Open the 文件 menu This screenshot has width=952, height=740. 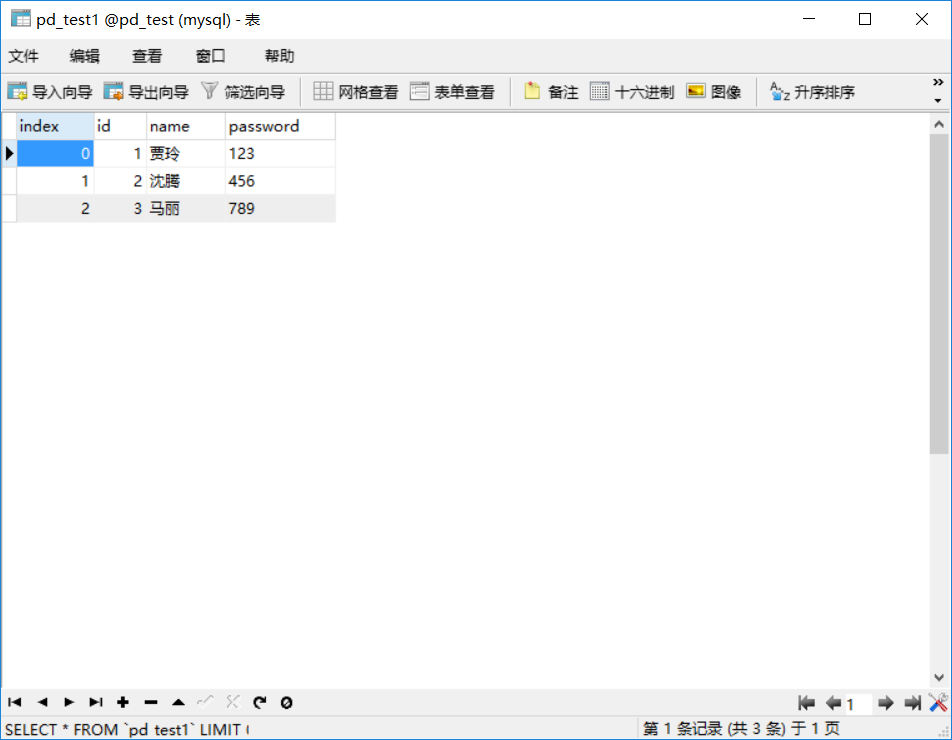pyautogui.click(x=24, y=56)
